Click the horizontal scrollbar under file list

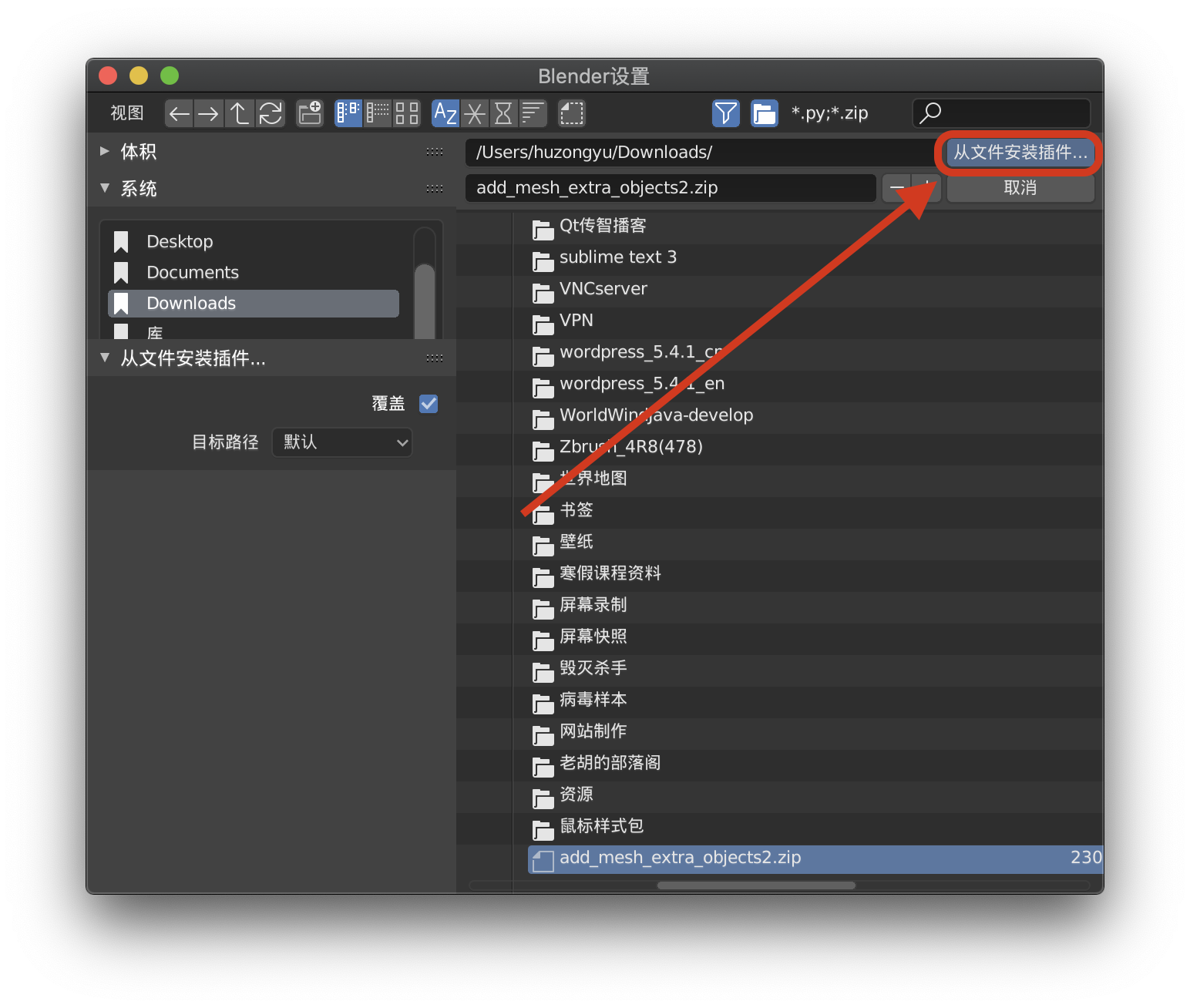756,885
